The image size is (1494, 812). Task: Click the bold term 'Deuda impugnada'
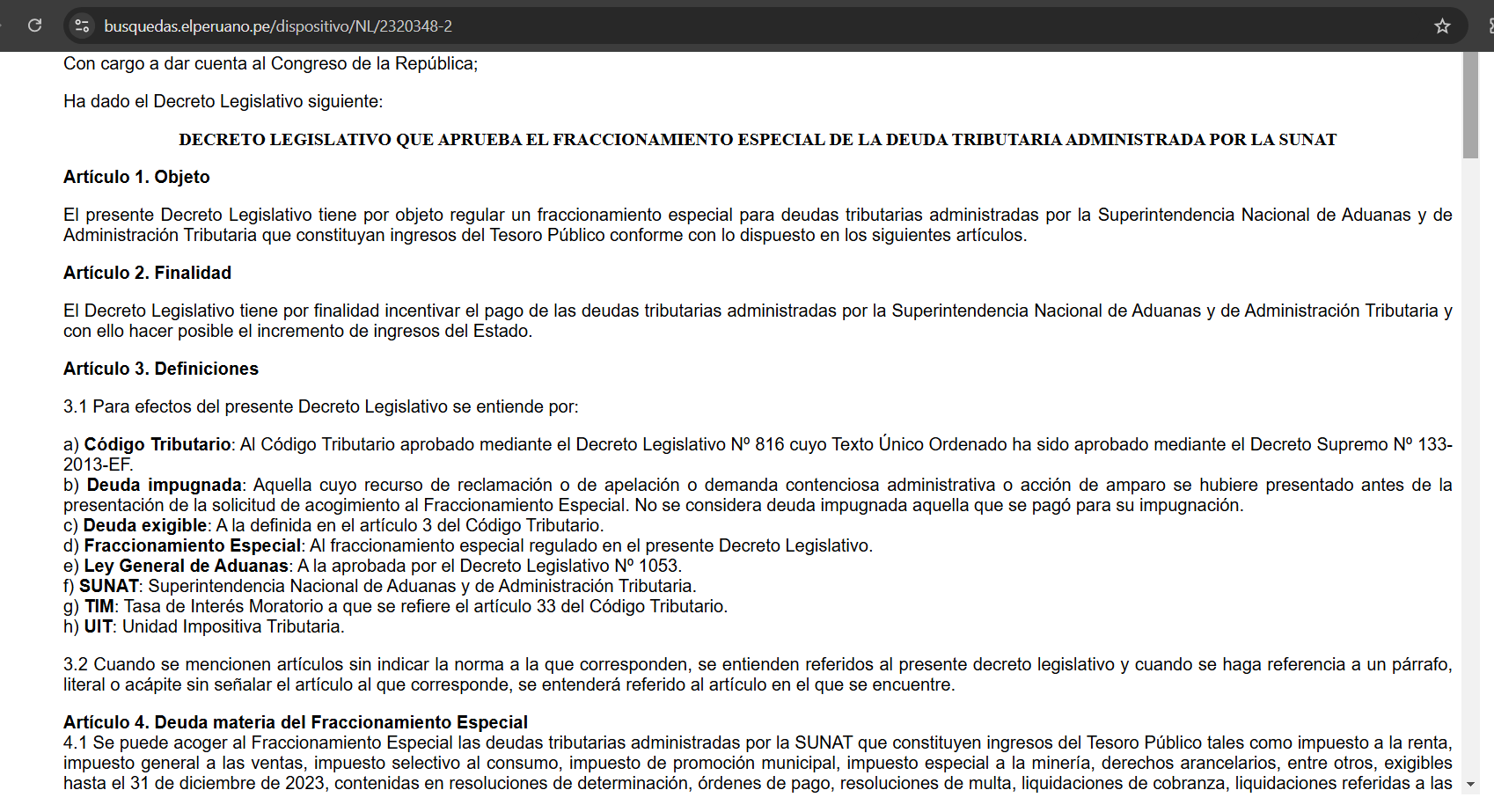pyautogui.click(x=164, y=485)
